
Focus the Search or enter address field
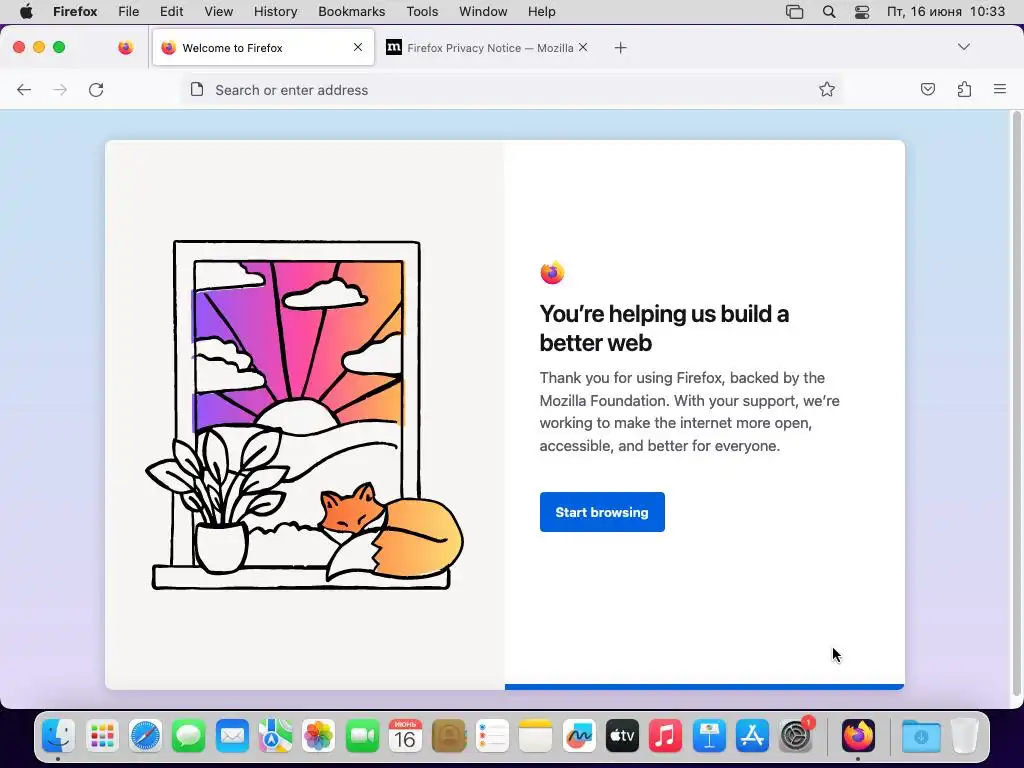click(x=513, y=90)
